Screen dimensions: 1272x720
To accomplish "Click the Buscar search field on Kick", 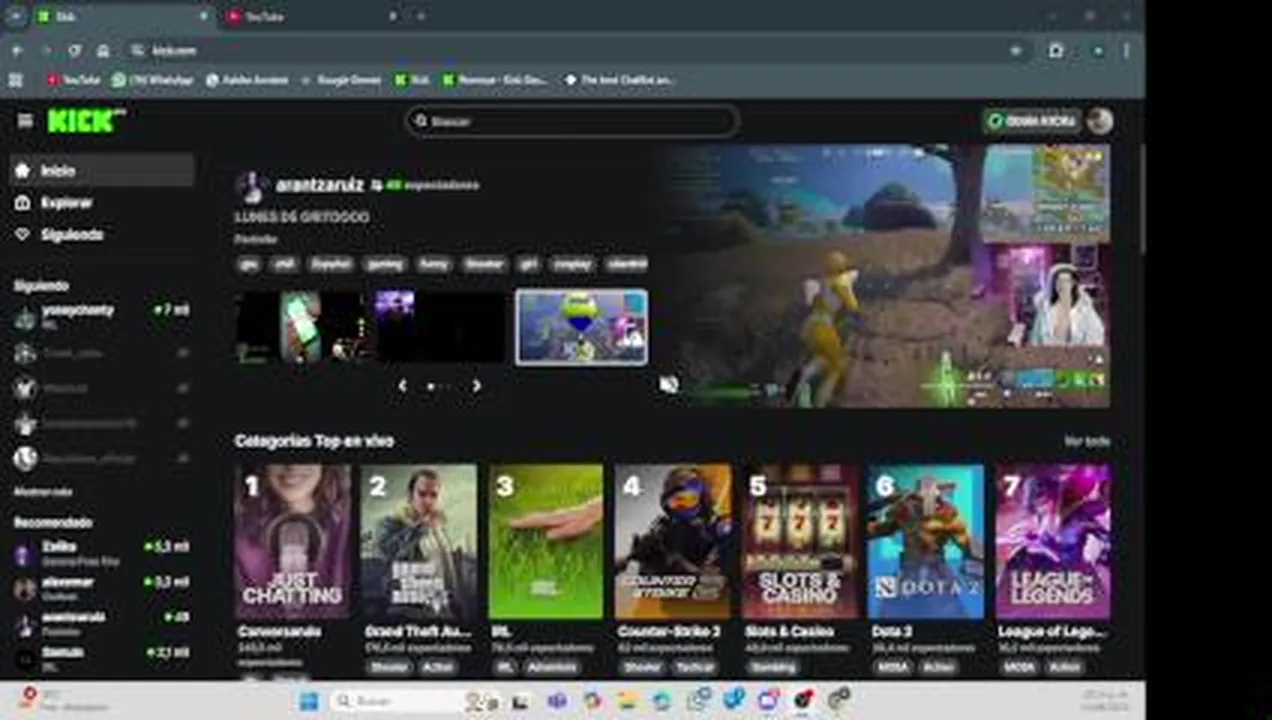I will [572, 121].
